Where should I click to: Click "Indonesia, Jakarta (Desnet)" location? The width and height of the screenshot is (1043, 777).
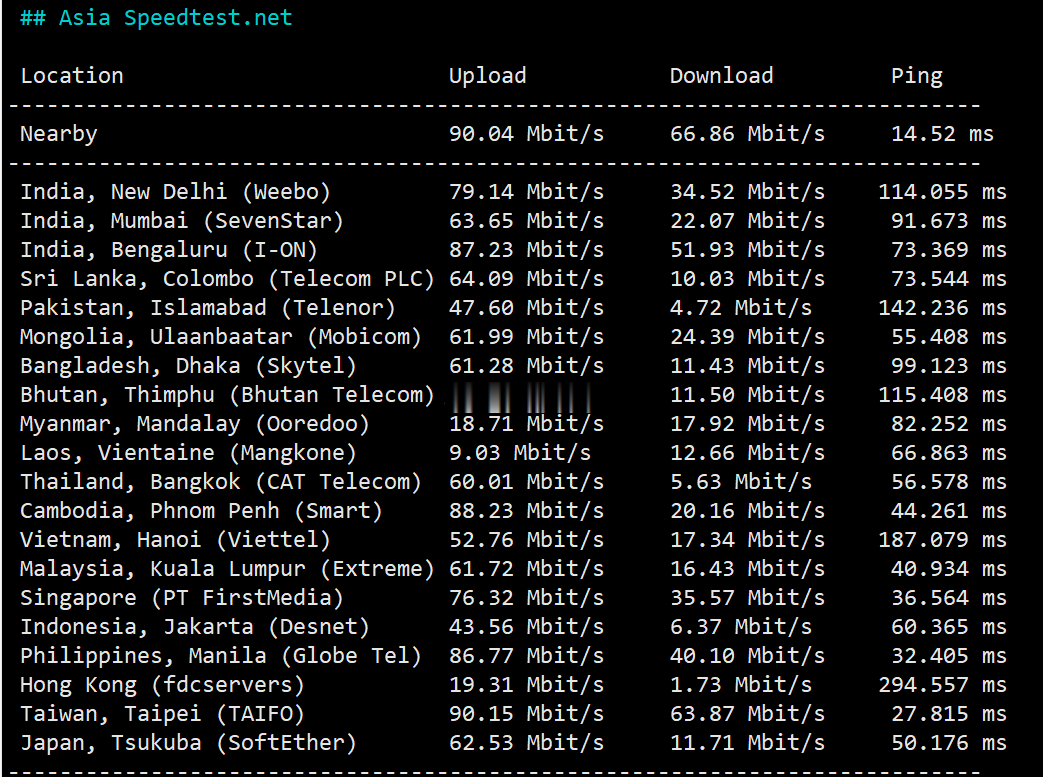coord(195,627)
